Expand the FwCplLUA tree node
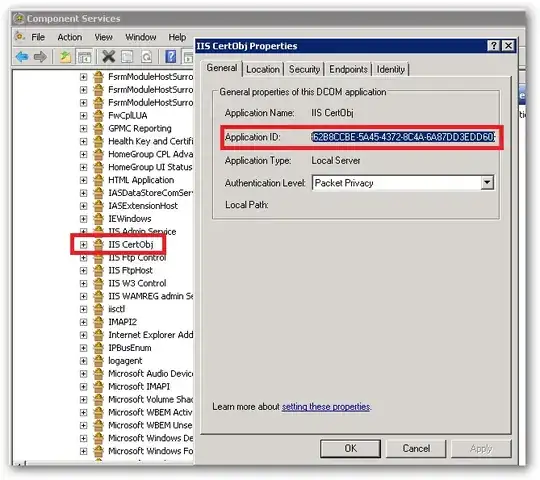This screenshot has height=480, width=540. click(x=83, y=116)
